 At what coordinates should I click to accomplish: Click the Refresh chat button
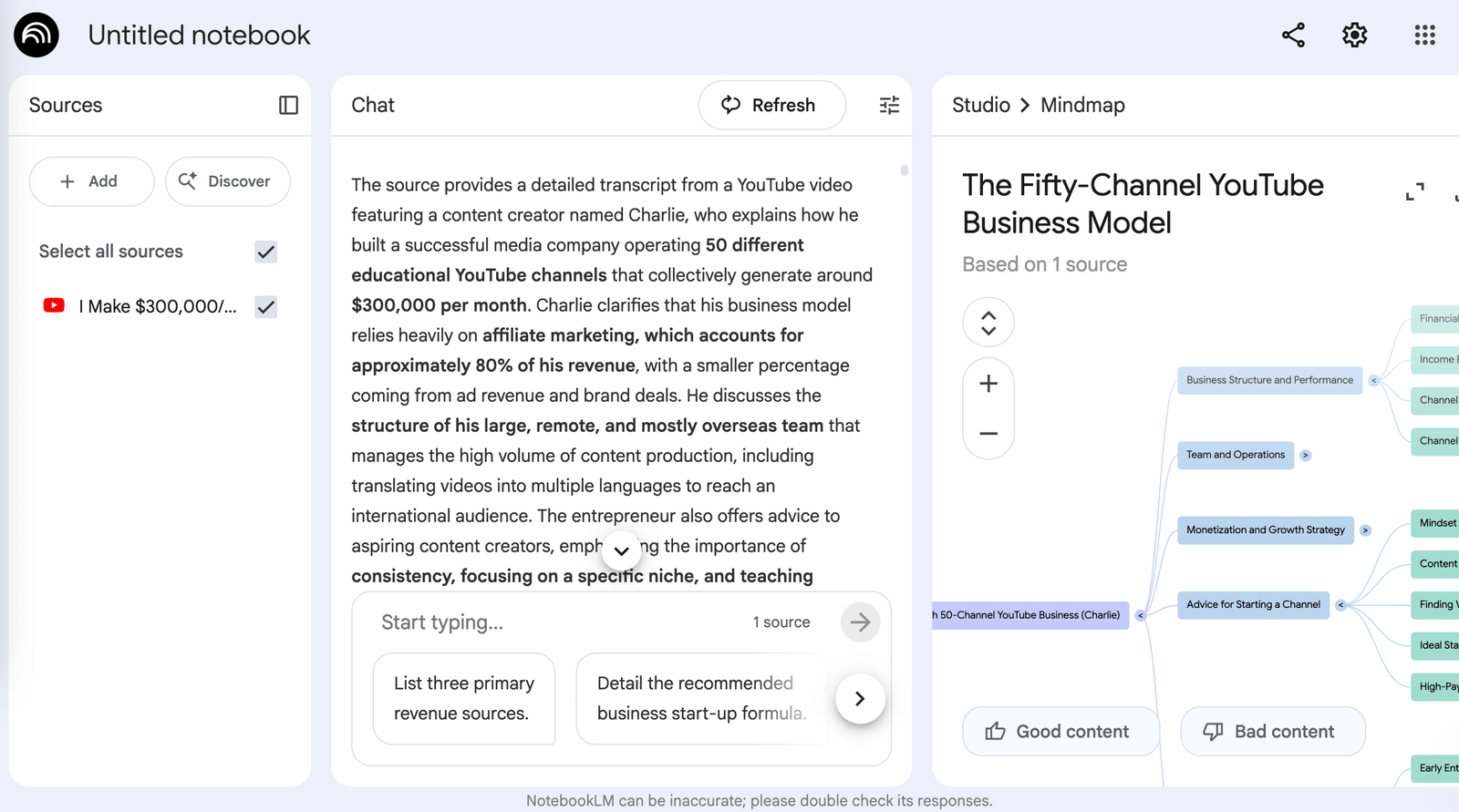(771, 106)
